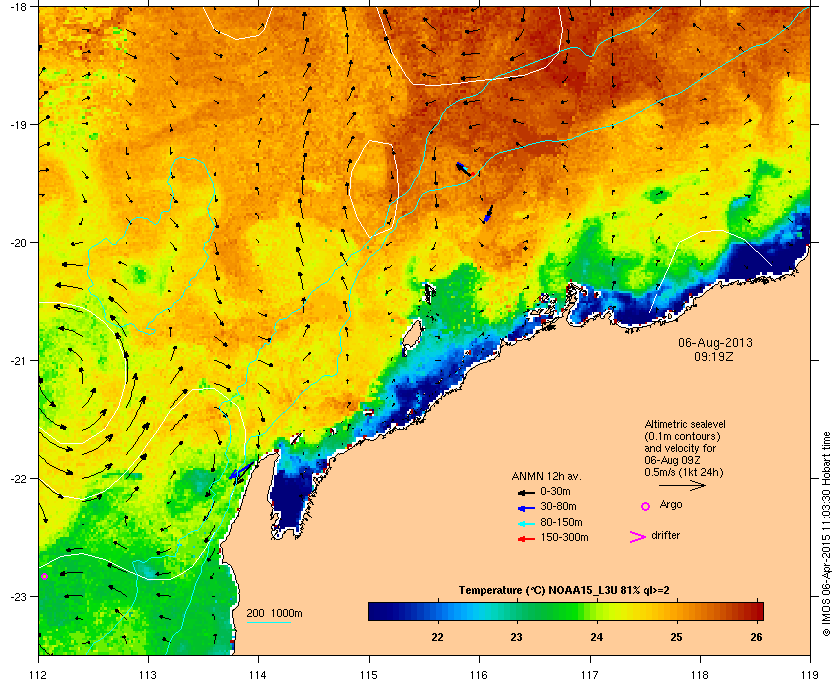Click the colorbar tick label 23
Screen dimensions: 840x680
516,637
